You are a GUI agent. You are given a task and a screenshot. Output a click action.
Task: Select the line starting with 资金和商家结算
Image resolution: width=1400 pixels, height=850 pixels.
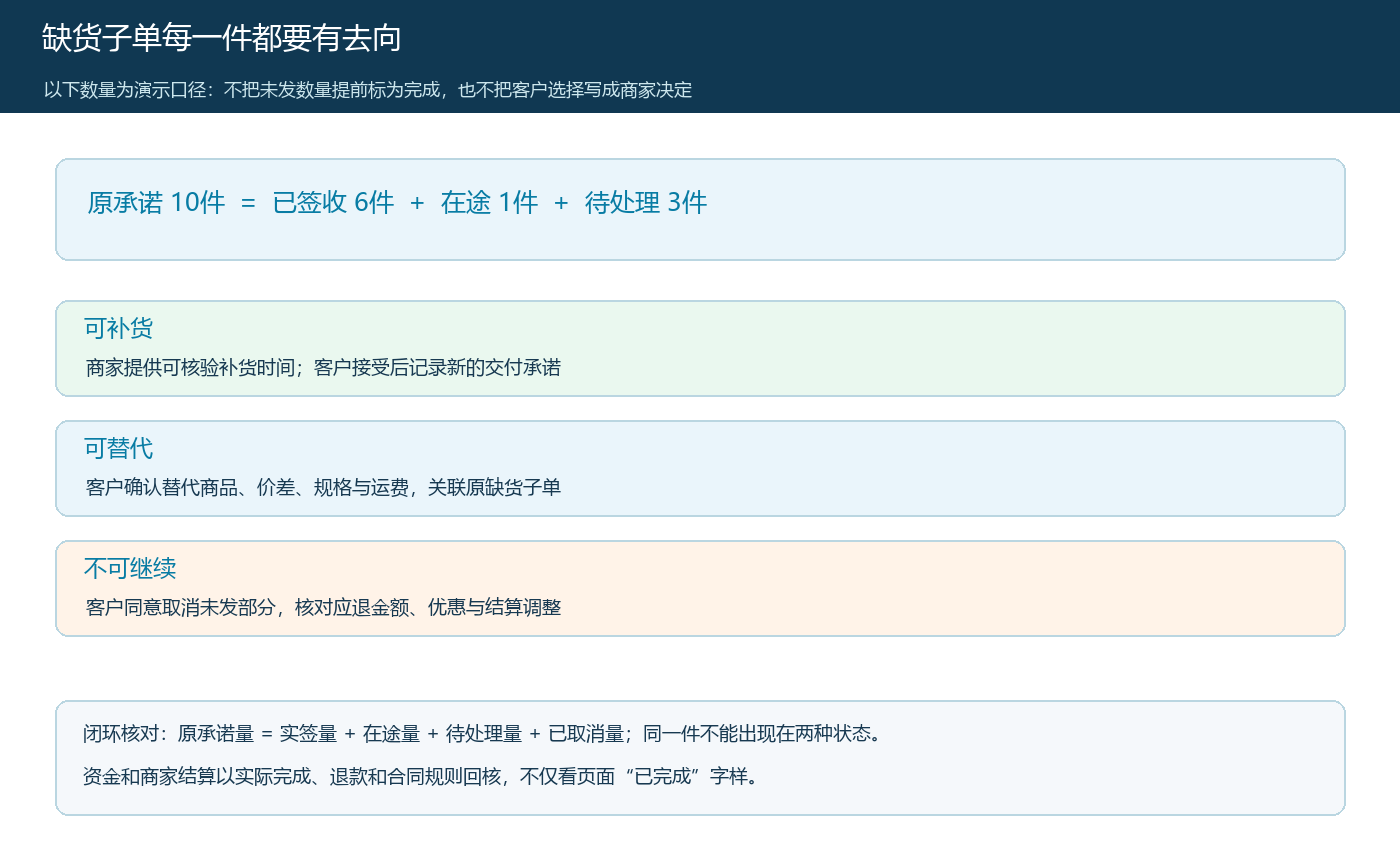coord(421,776)
